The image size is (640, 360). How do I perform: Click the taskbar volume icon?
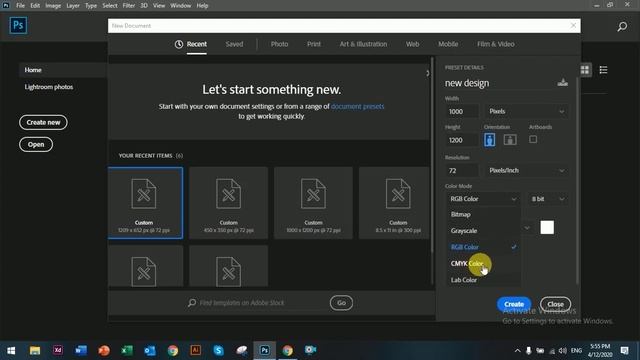[562, 351]
